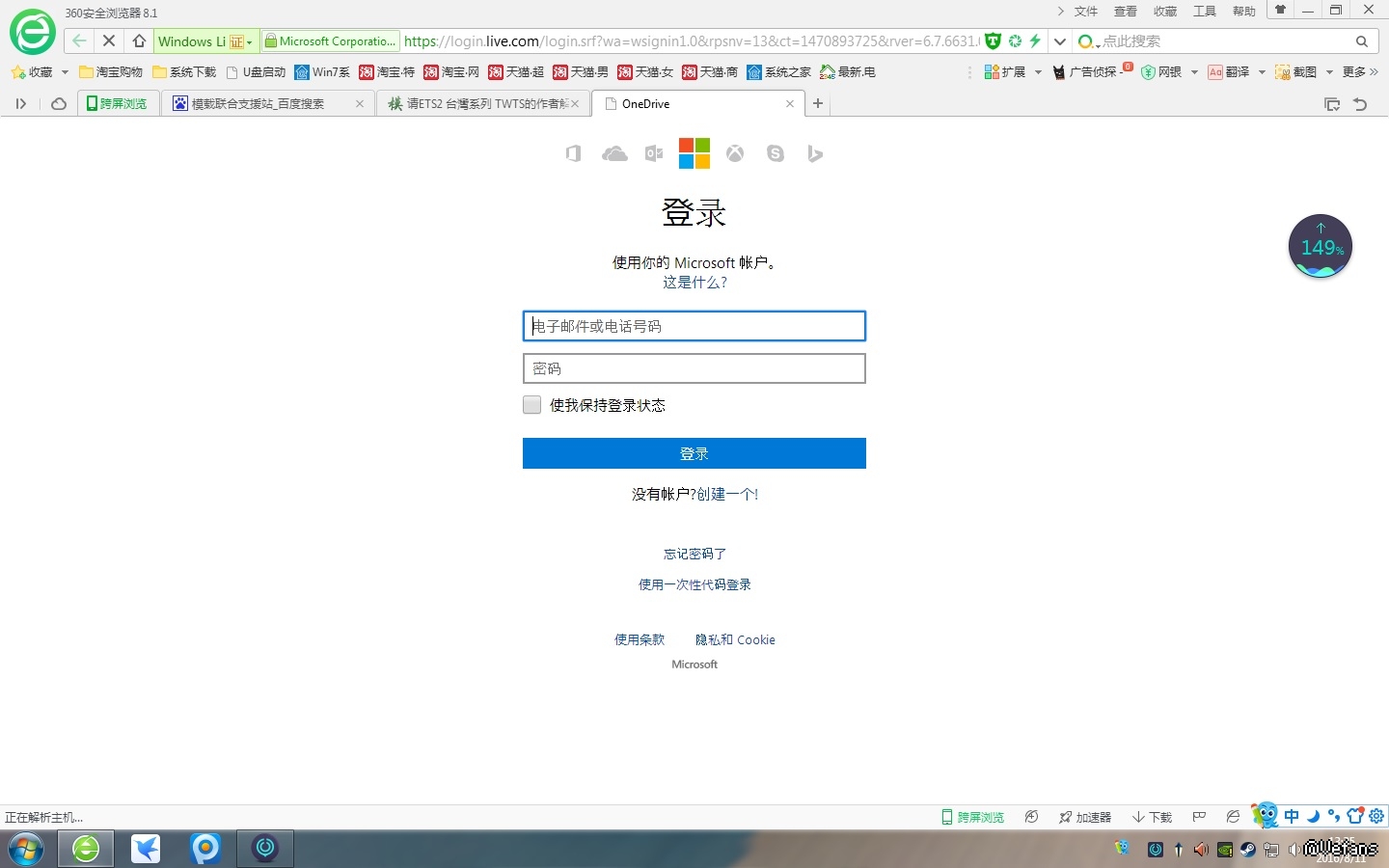Click the Skype icon in header
This screenshot has height=868, width=1389.
(776, 154)
